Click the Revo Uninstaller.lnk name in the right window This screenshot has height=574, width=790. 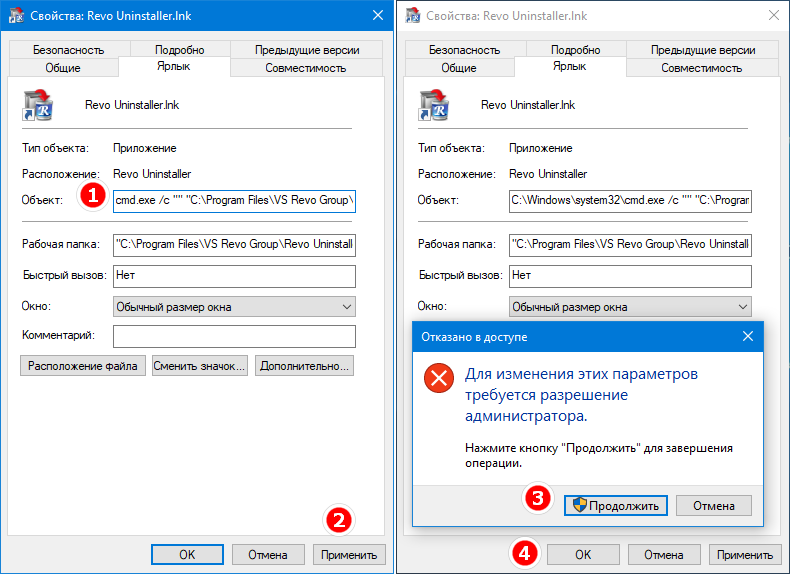528,105
